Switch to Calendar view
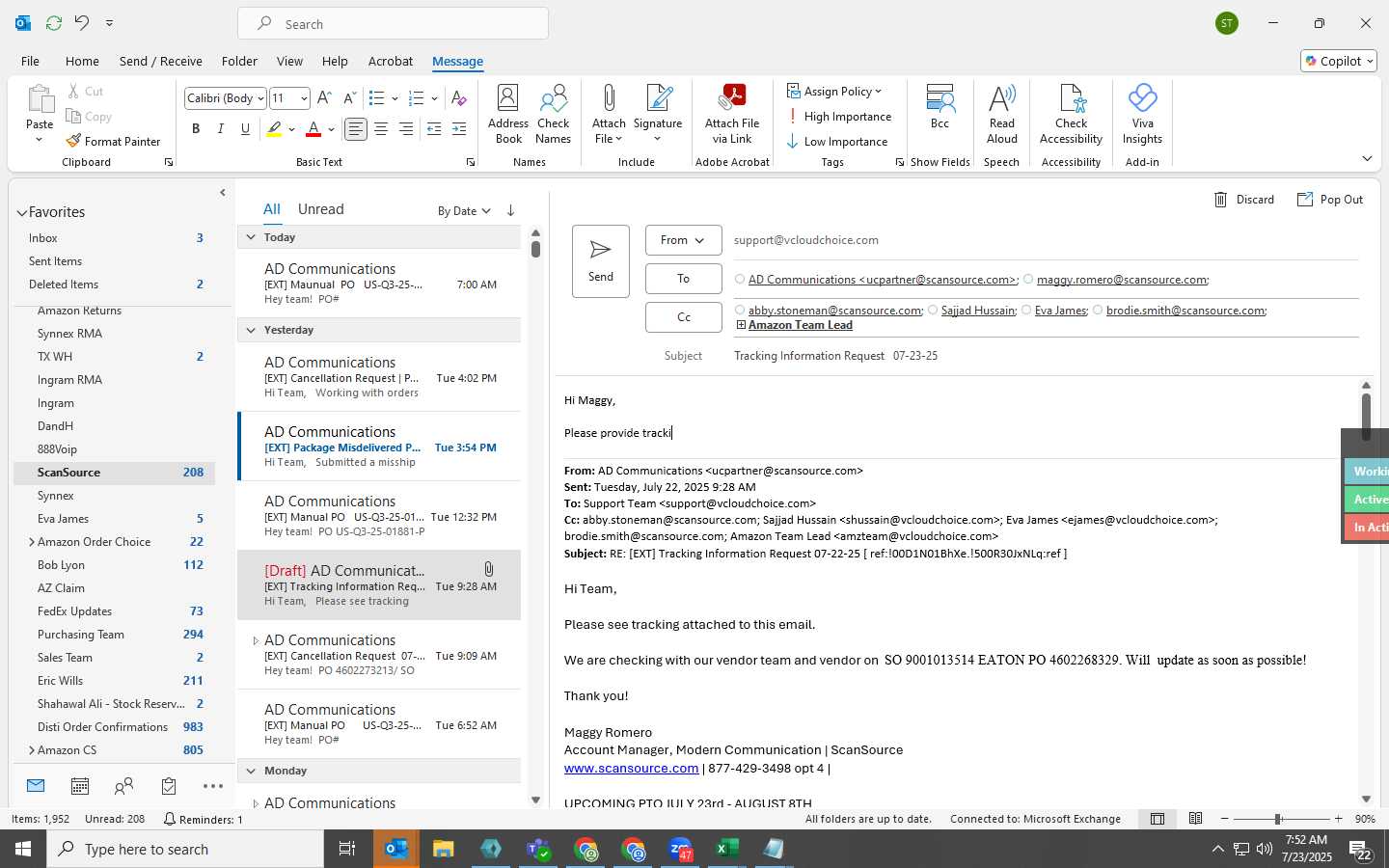This screenshot has height=868, width=1389. click(x=80, y=786)
